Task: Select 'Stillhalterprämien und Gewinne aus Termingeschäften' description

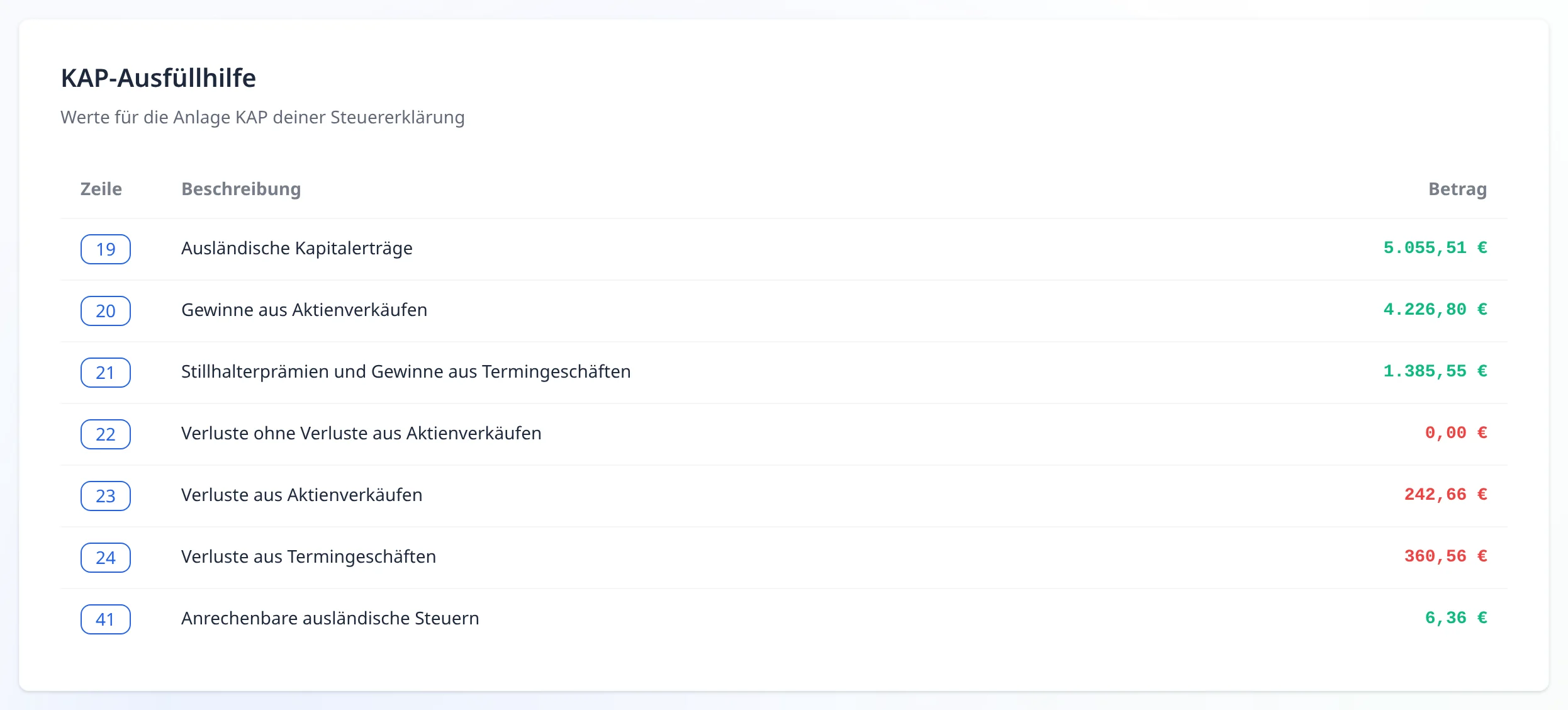Action: pyautogui.click(x=406, y=371)
